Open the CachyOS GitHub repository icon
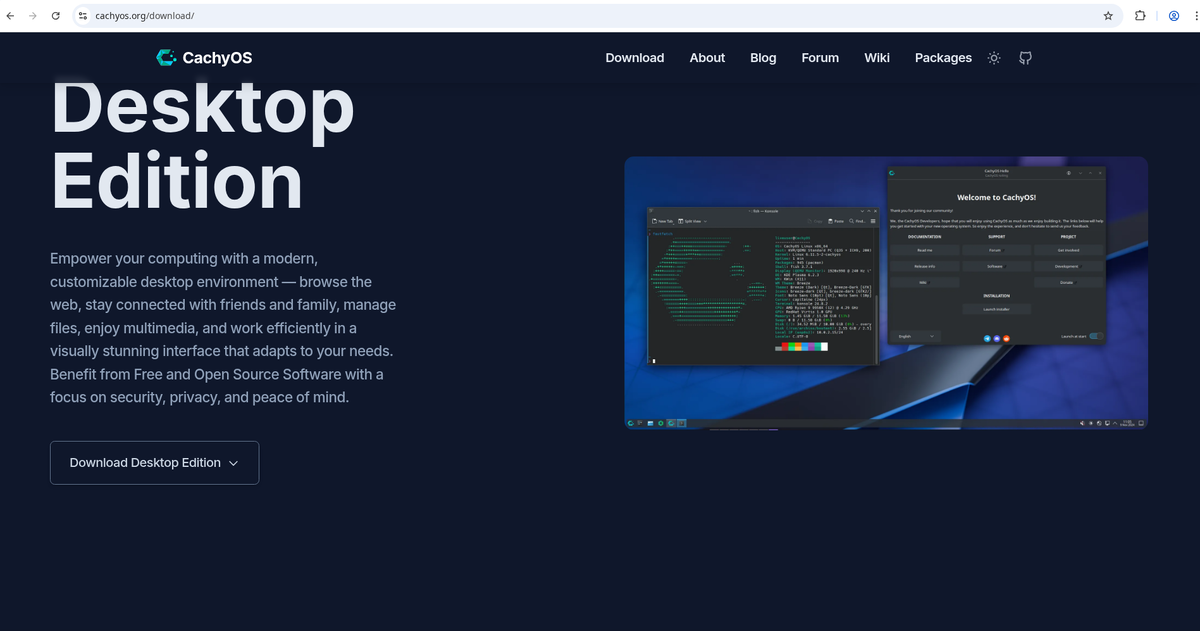 (x=1024, y=58)
